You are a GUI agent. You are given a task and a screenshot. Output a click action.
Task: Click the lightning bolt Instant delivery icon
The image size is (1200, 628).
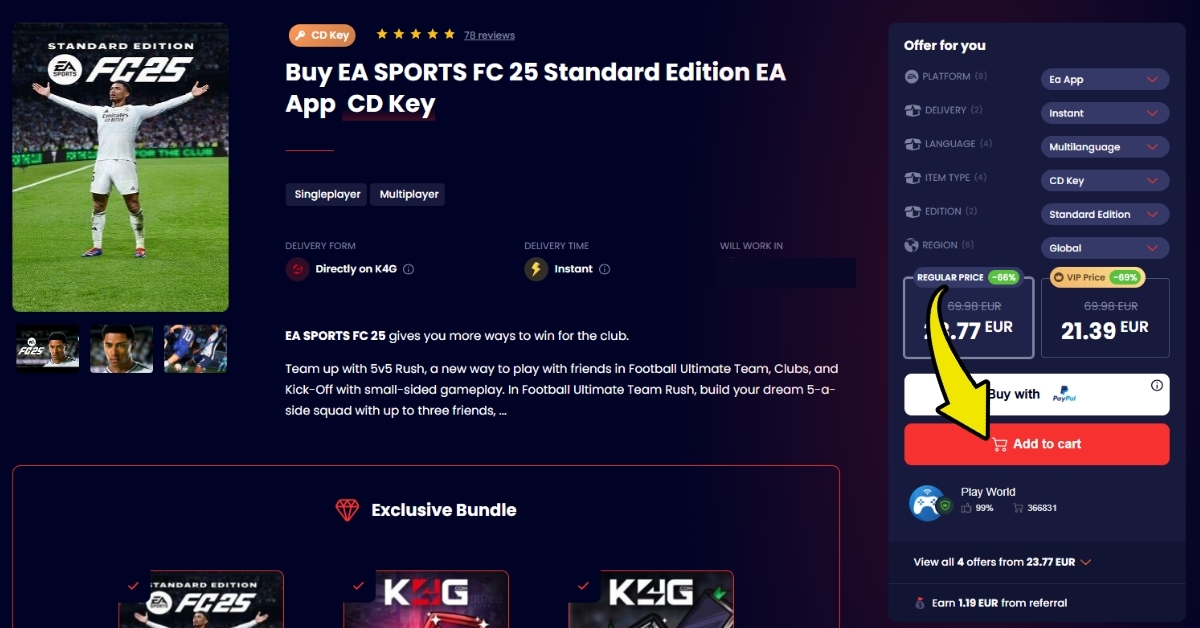[x=536, y=269]
